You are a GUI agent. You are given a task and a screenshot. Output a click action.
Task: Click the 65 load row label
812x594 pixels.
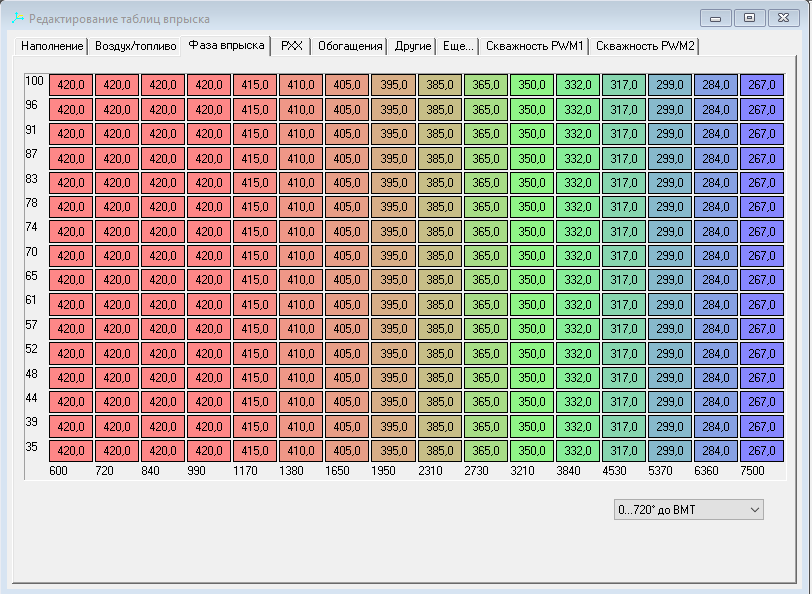pos(32,276)
